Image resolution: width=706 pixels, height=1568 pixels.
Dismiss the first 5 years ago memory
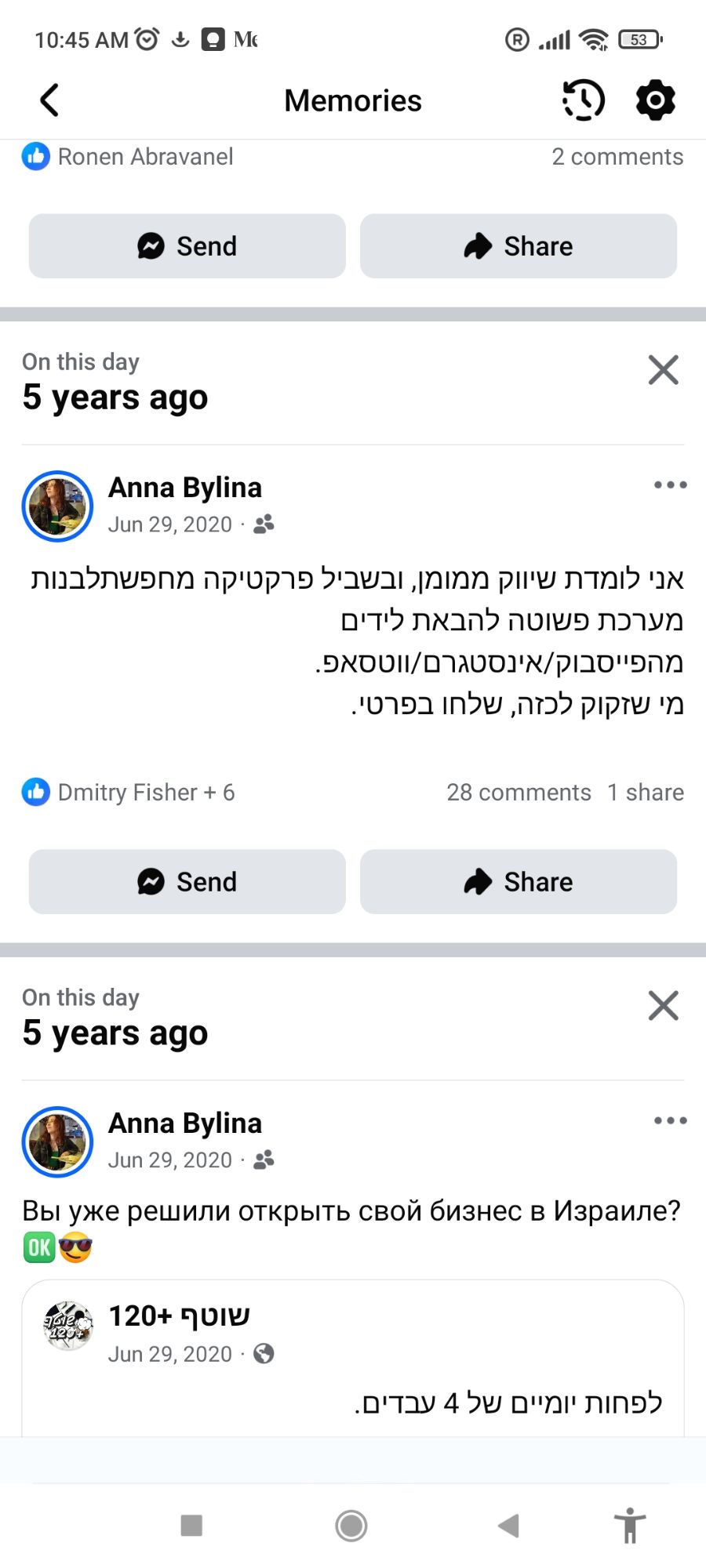tap(663, 370)
